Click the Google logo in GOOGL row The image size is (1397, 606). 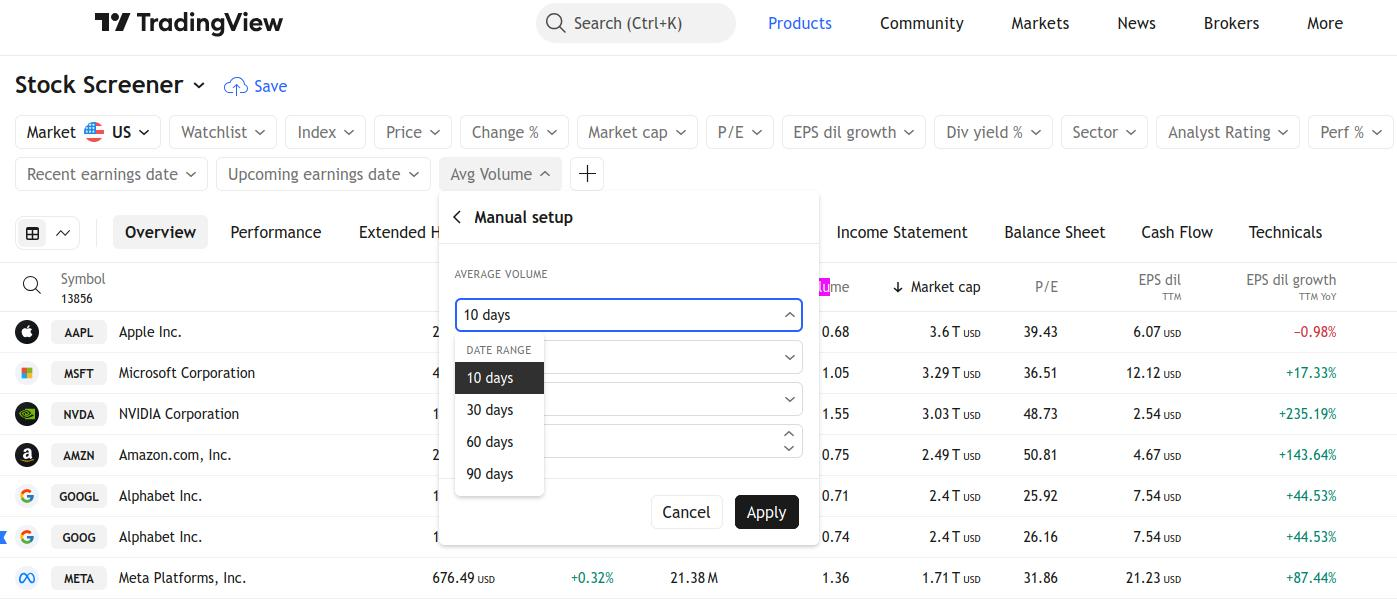coord(27,496)
